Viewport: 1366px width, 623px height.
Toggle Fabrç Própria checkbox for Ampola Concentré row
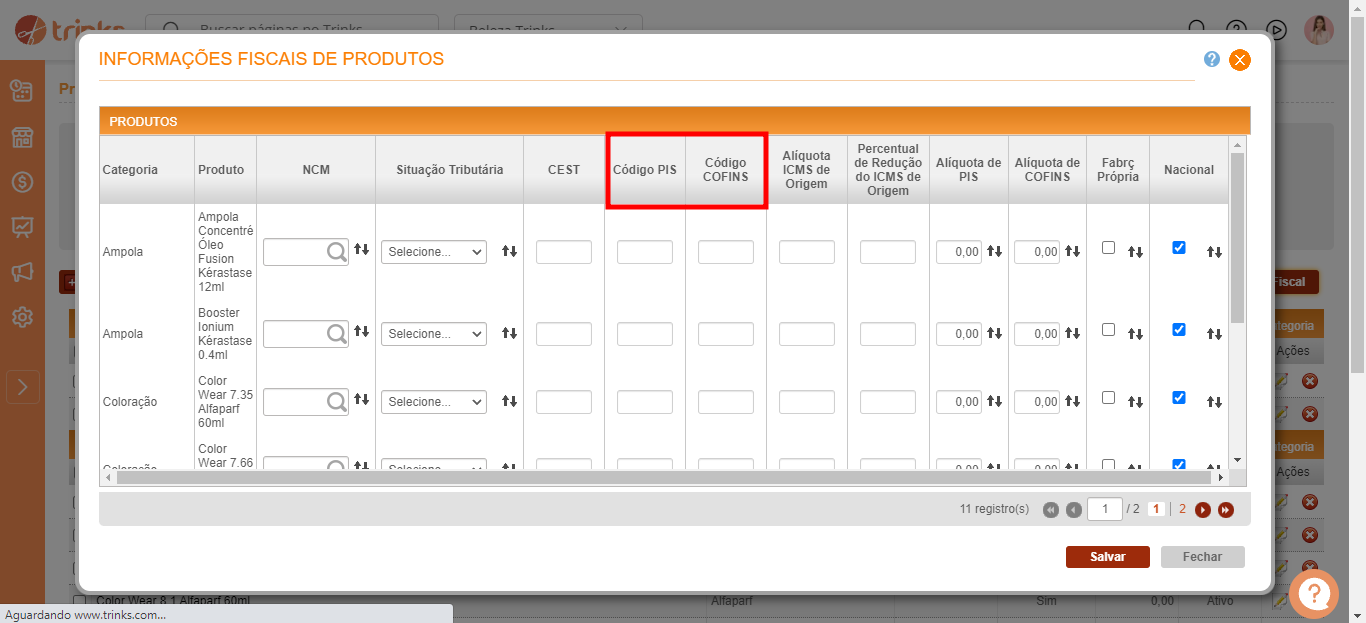(1108, 248)
